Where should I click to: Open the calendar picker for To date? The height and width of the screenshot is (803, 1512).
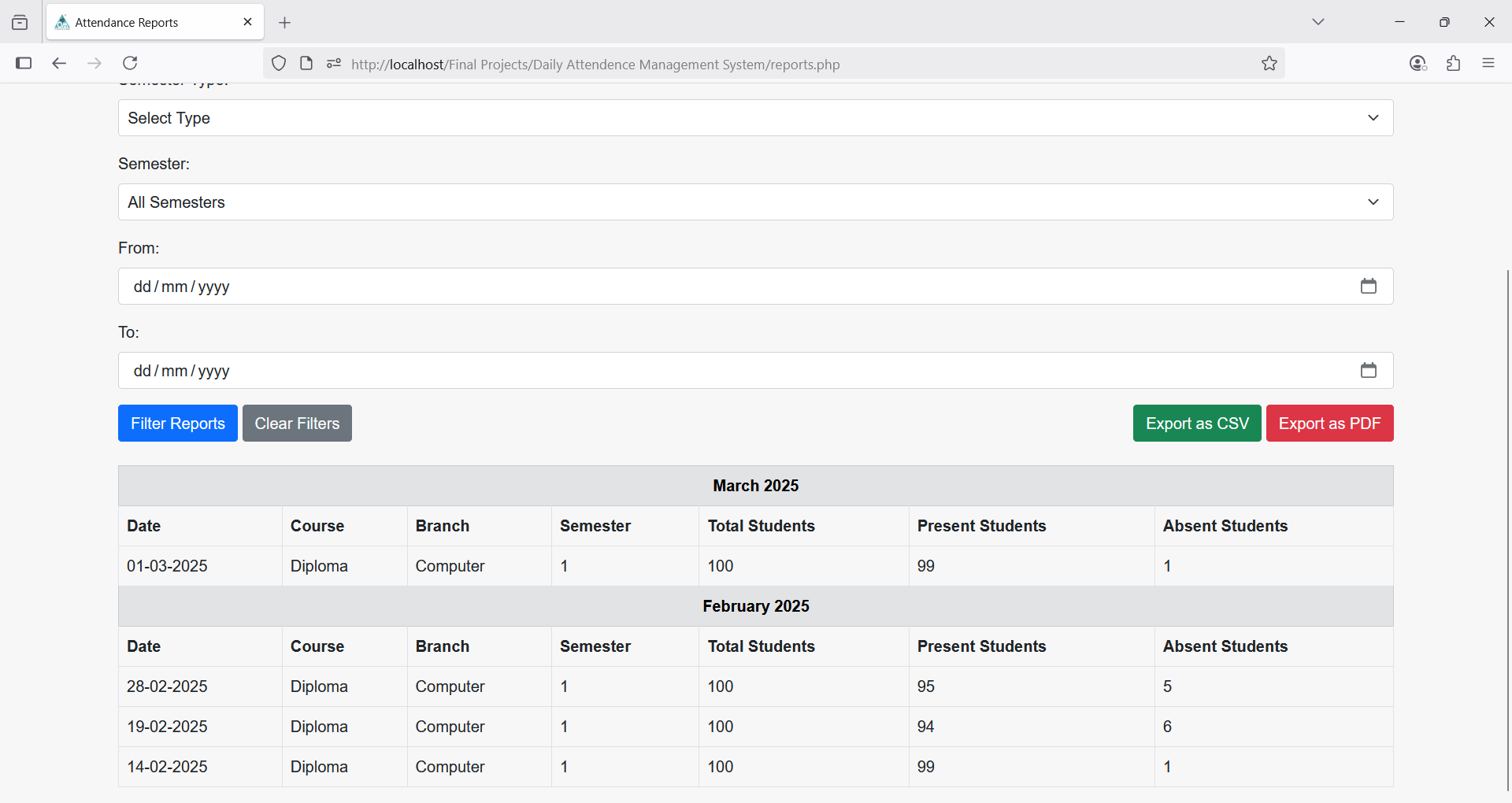[1368, 370]
